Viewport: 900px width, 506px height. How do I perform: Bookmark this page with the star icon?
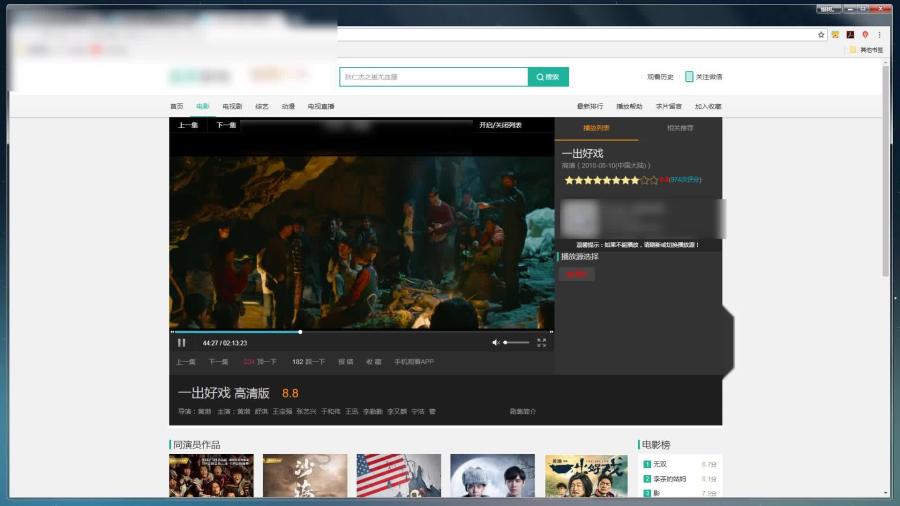tap(821, 34)
